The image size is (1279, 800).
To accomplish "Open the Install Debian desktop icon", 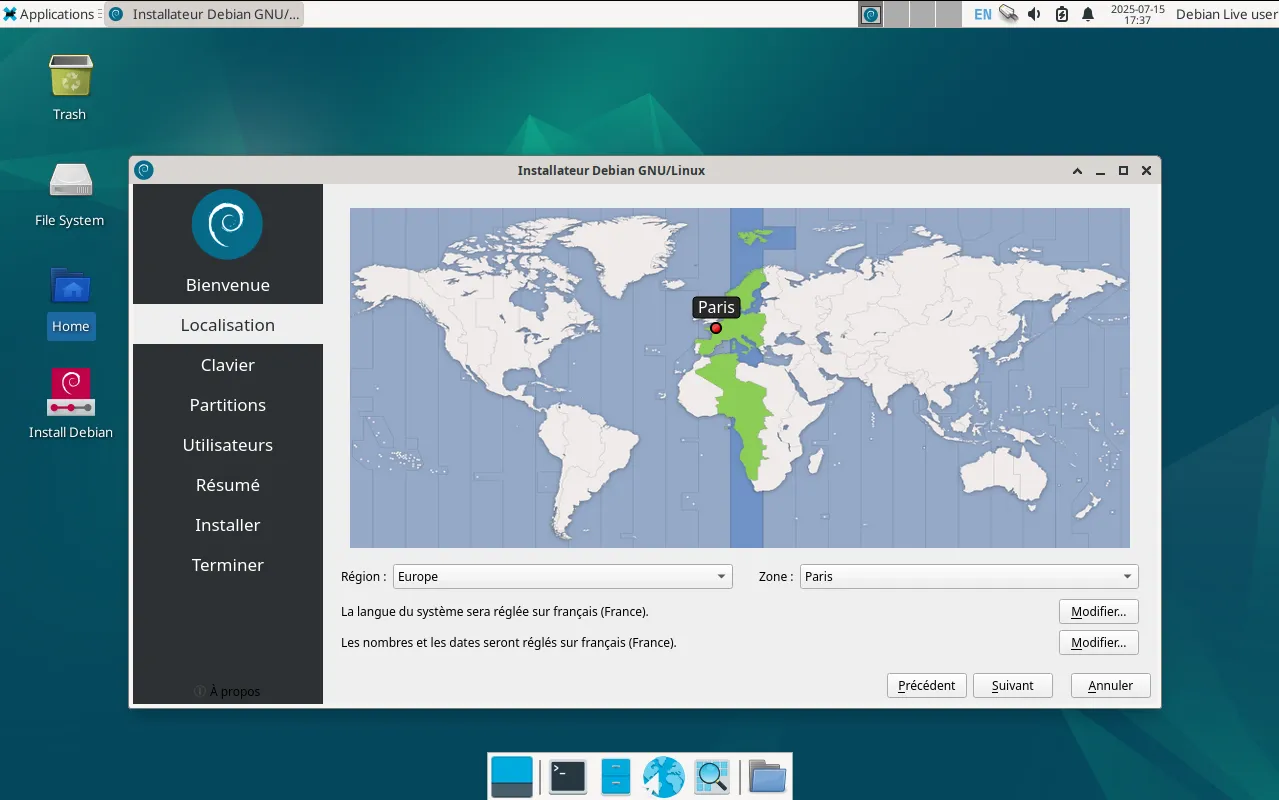I will [x=70, y=392].
